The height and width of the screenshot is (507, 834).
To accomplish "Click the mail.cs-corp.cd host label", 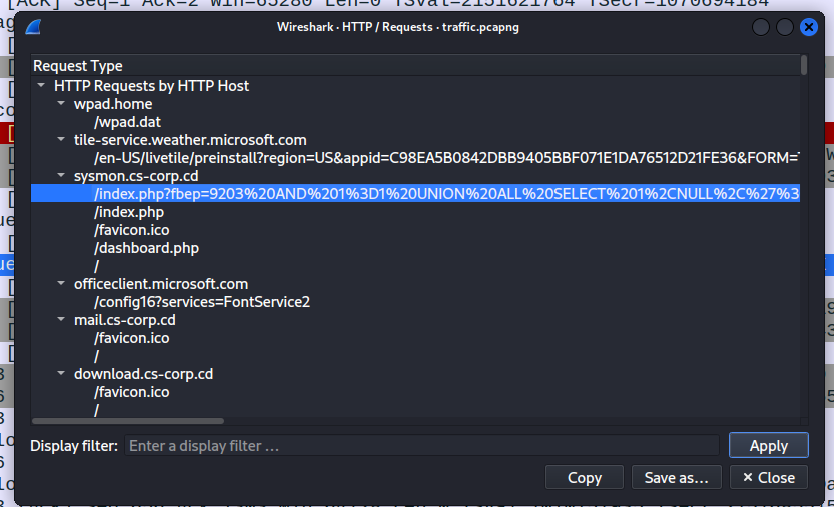I will 124,320.
